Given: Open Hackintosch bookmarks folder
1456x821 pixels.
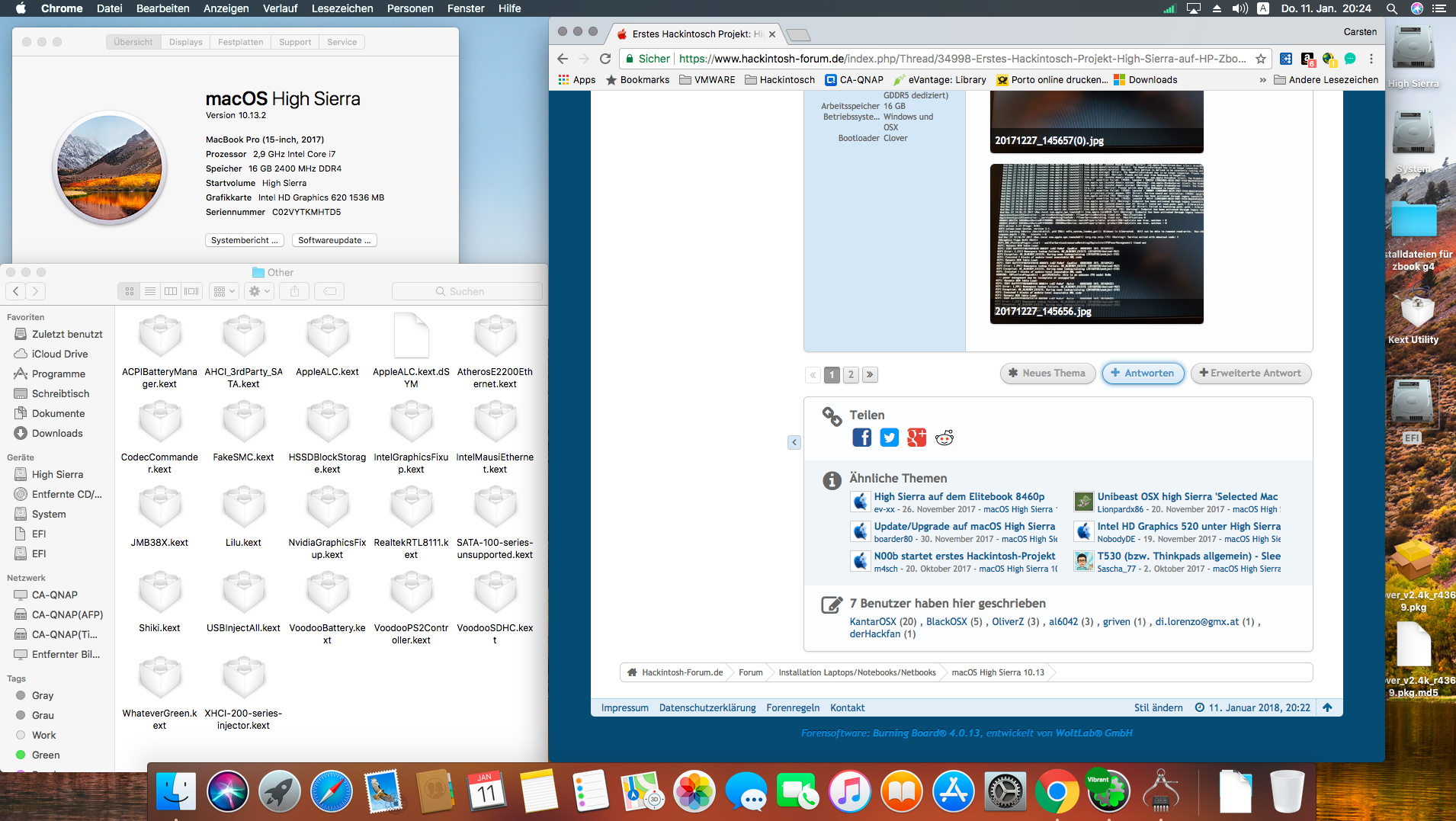Looking at the screenshot, I should [780, 80].
